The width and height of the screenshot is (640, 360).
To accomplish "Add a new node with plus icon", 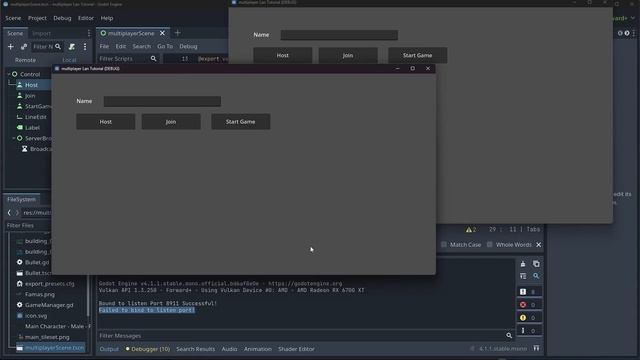I will pos(11,47).
